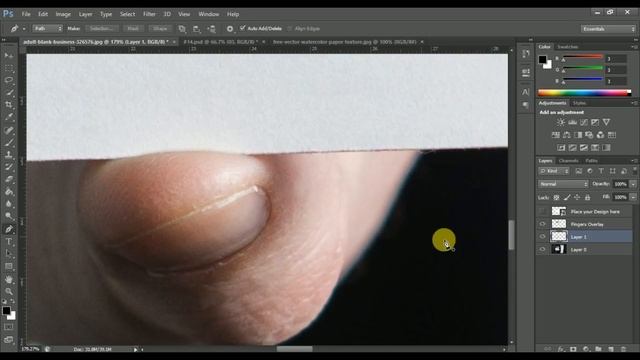Toggle lock transparent pixels
Screen dimensions: 640x360
(x=556, y=198)
